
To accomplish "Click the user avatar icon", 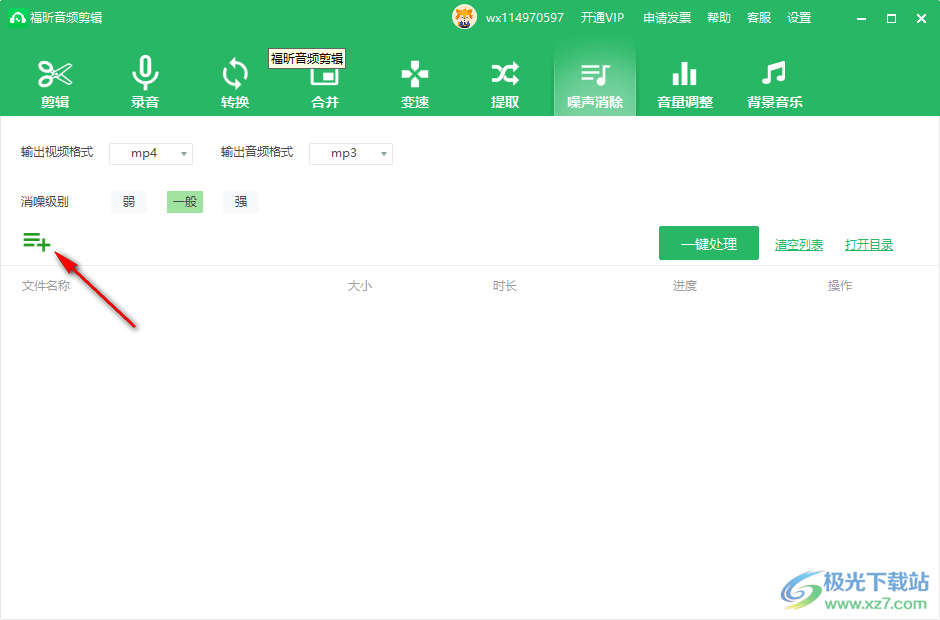I will [465, 17].
